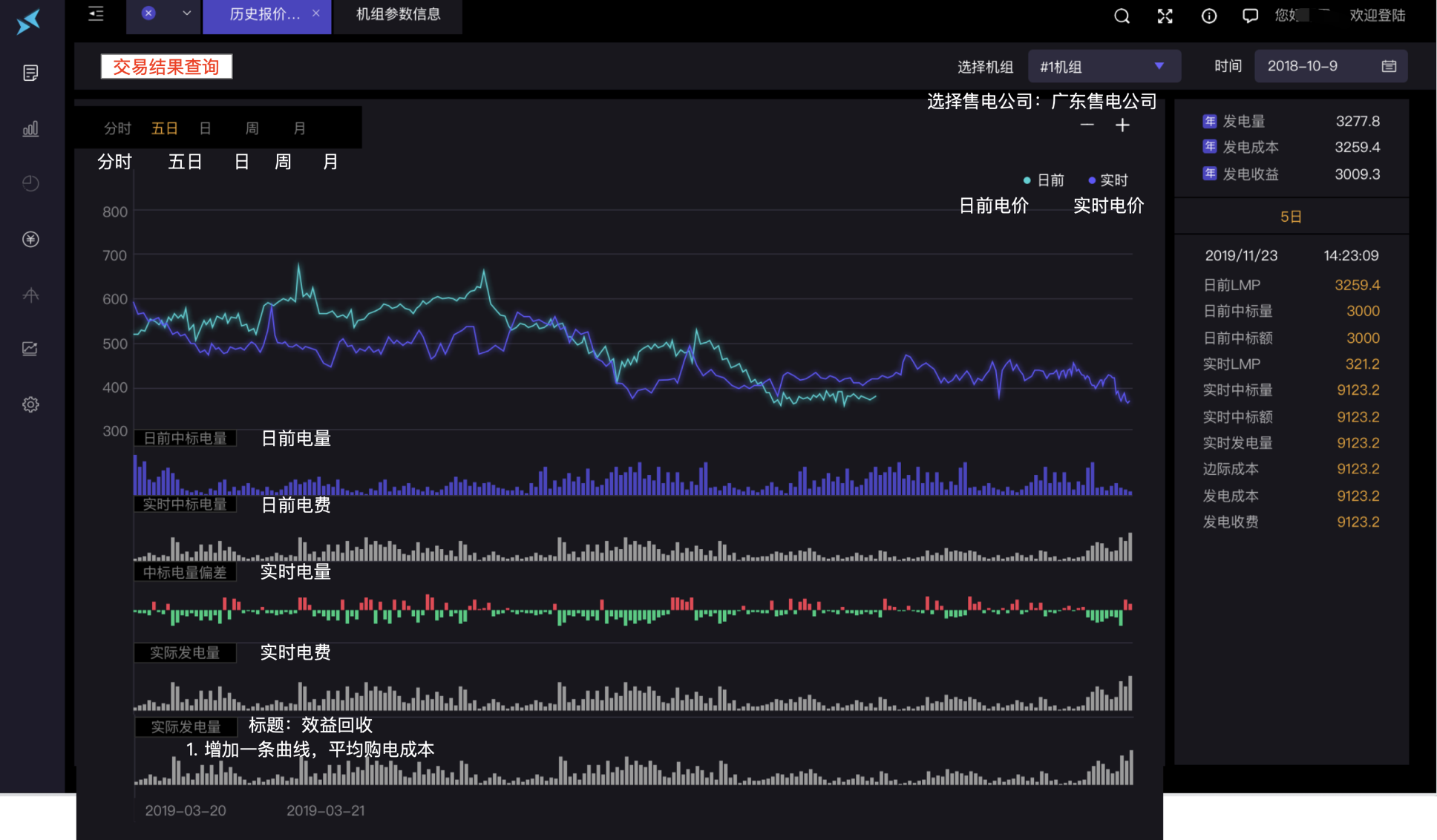
Task: Select the small 日 period tab
Action: (206, 128)
